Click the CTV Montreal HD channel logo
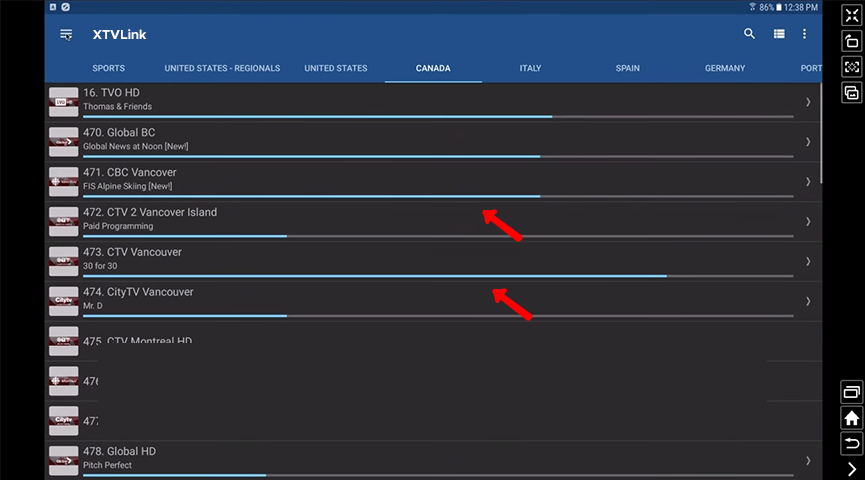 (63, 341)
